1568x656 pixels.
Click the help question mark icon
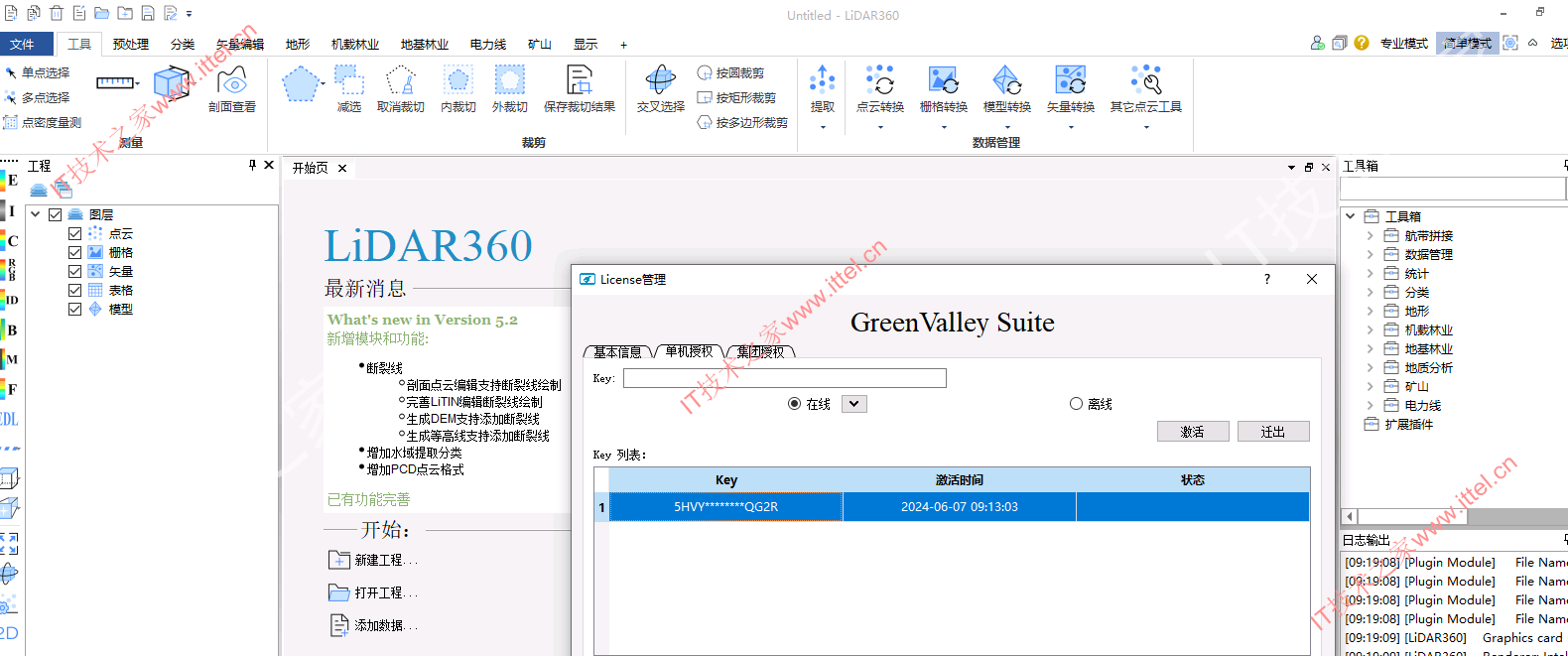click(x=1362, y=43)
